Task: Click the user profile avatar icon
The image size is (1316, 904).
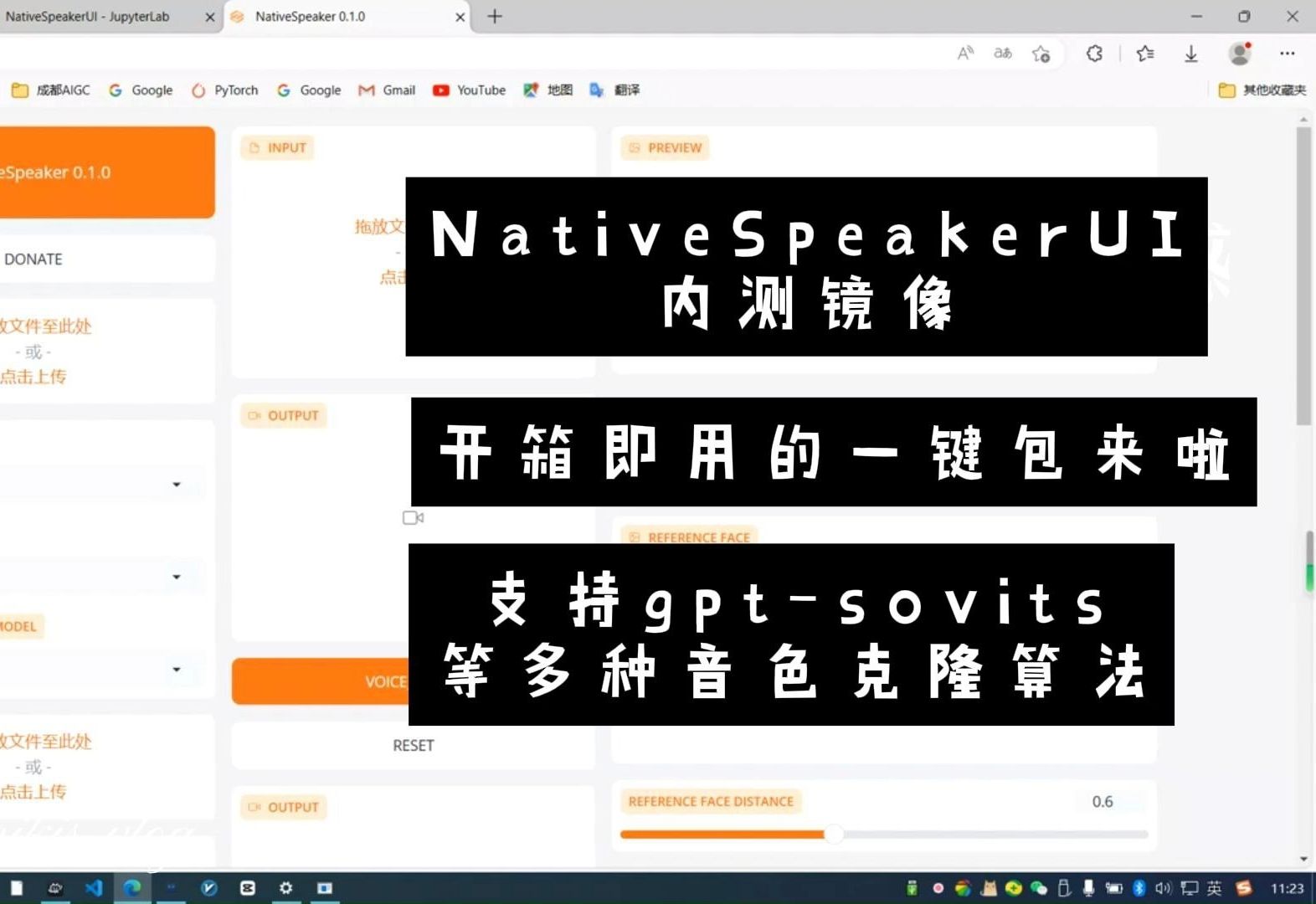Action: point(1240,54)
